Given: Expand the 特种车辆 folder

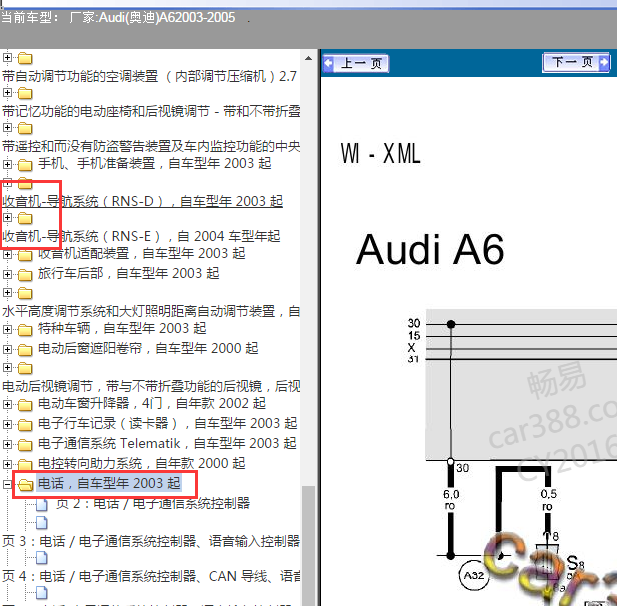Looking at the screenshot, I should [7, 329].
